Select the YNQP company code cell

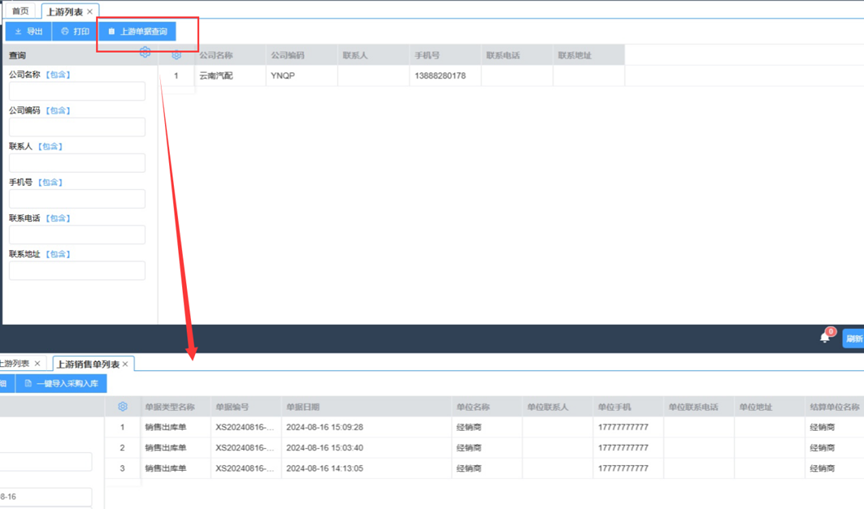coord(301,75)
